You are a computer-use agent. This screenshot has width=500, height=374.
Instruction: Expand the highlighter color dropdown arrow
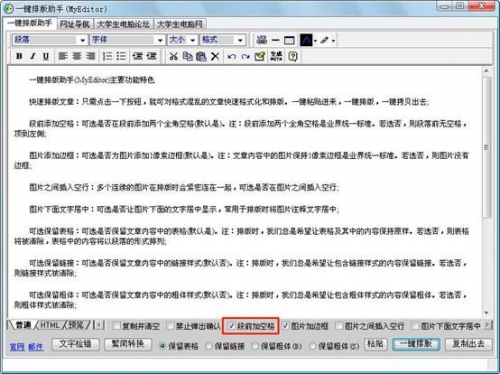click(x=333, y=41)
